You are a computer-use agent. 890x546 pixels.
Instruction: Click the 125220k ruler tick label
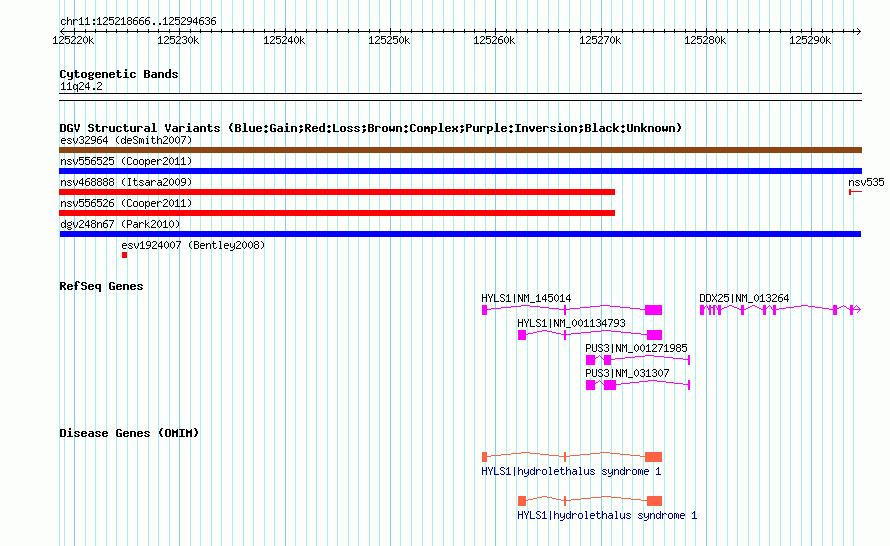[73, 40]
